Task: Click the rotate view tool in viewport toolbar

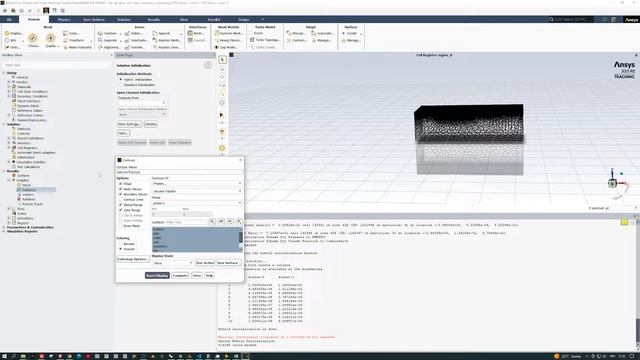Action: [222, 69]
